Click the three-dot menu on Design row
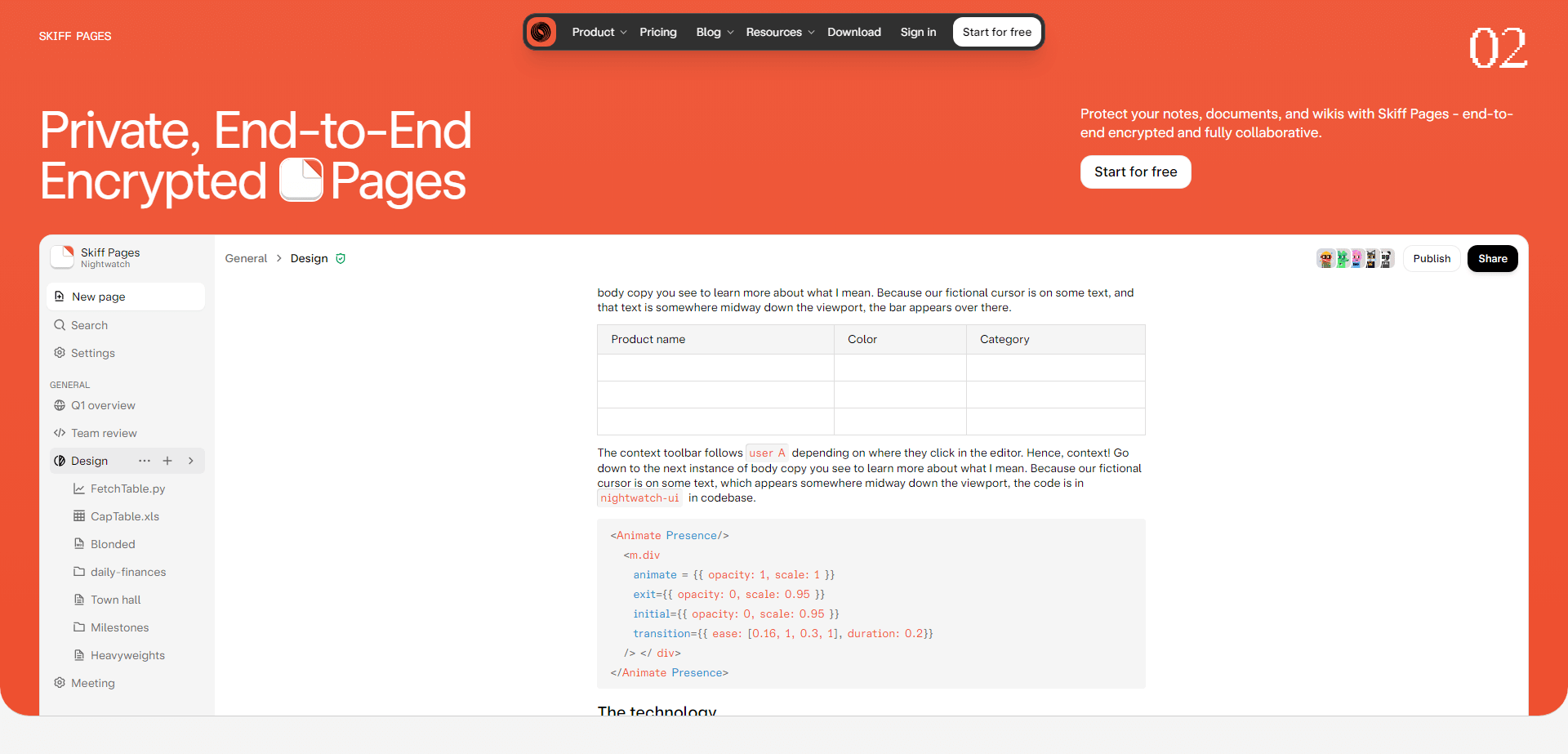Image resolution: width=1568 pixels, height=754 pixels. click(145, 461)
